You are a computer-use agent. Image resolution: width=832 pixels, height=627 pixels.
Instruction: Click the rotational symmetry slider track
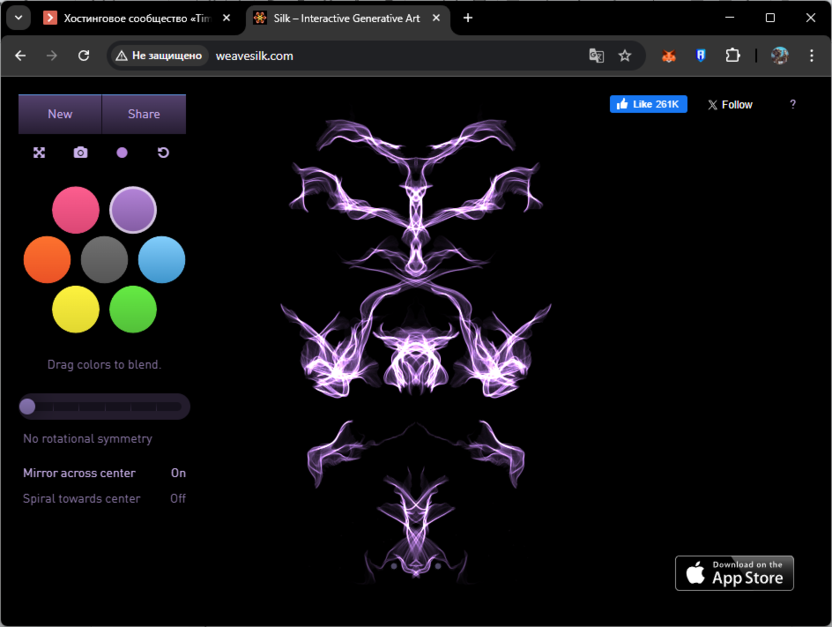pos(105,407)
